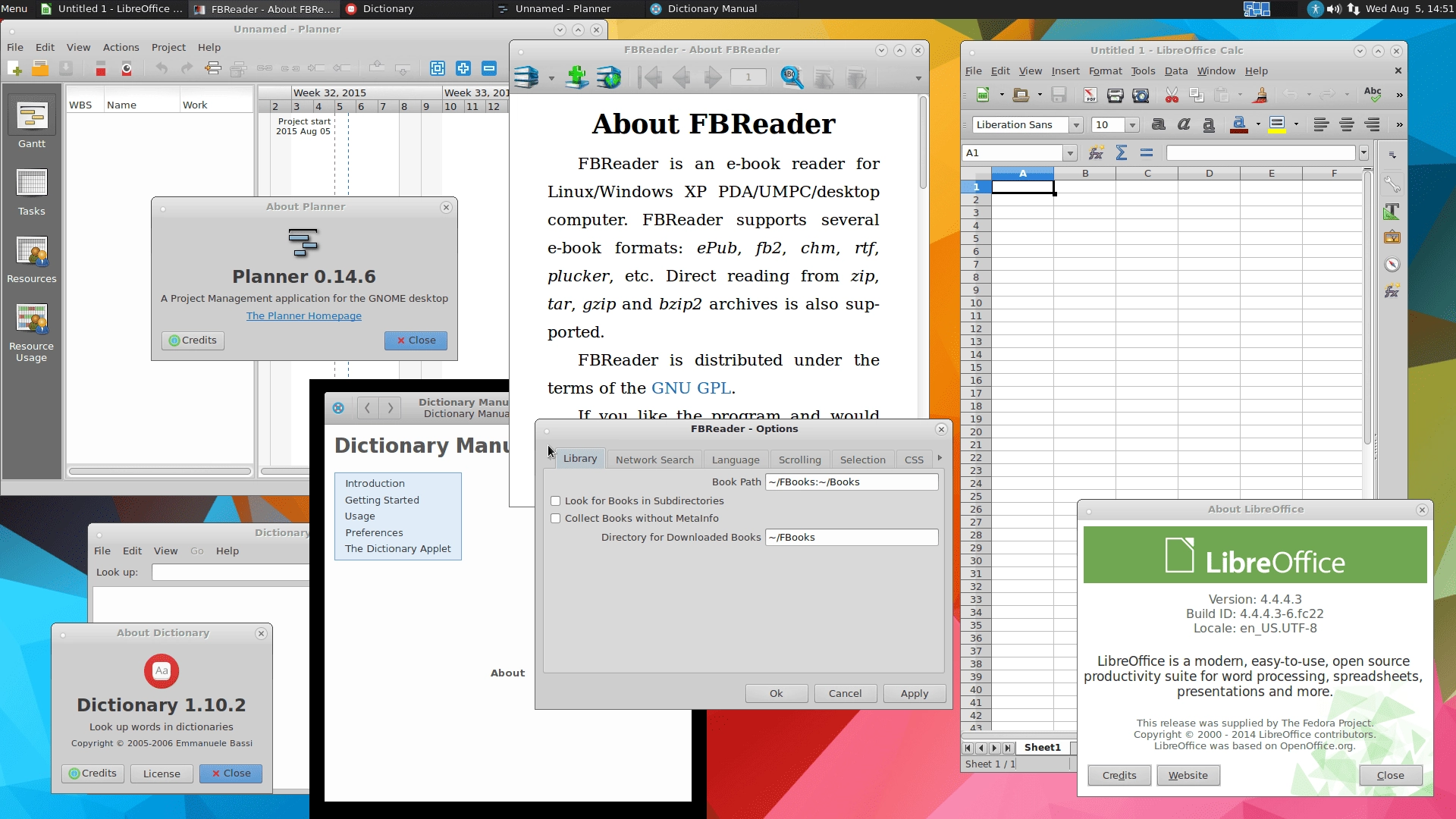
Task: Open the Data menu in Calc
Action: pos(1175,71)
